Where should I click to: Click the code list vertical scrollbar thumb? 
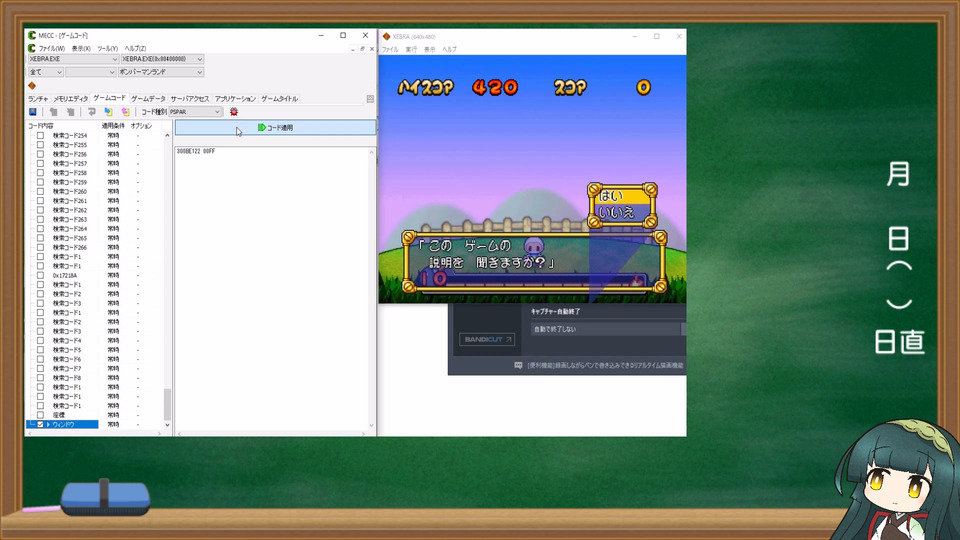(x=167, y=404)
